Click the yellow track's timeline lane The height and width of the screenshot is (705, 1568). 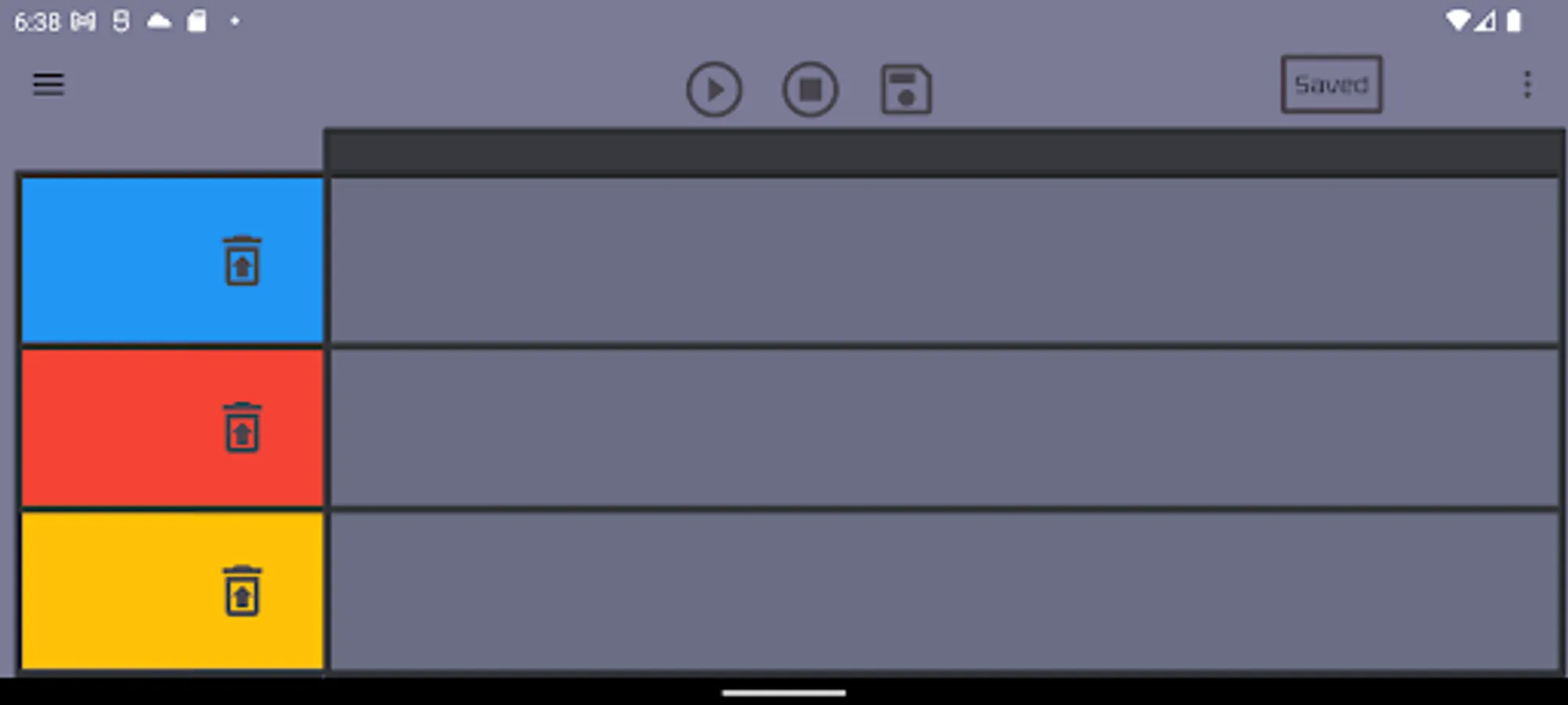click(x=944, y=591)
